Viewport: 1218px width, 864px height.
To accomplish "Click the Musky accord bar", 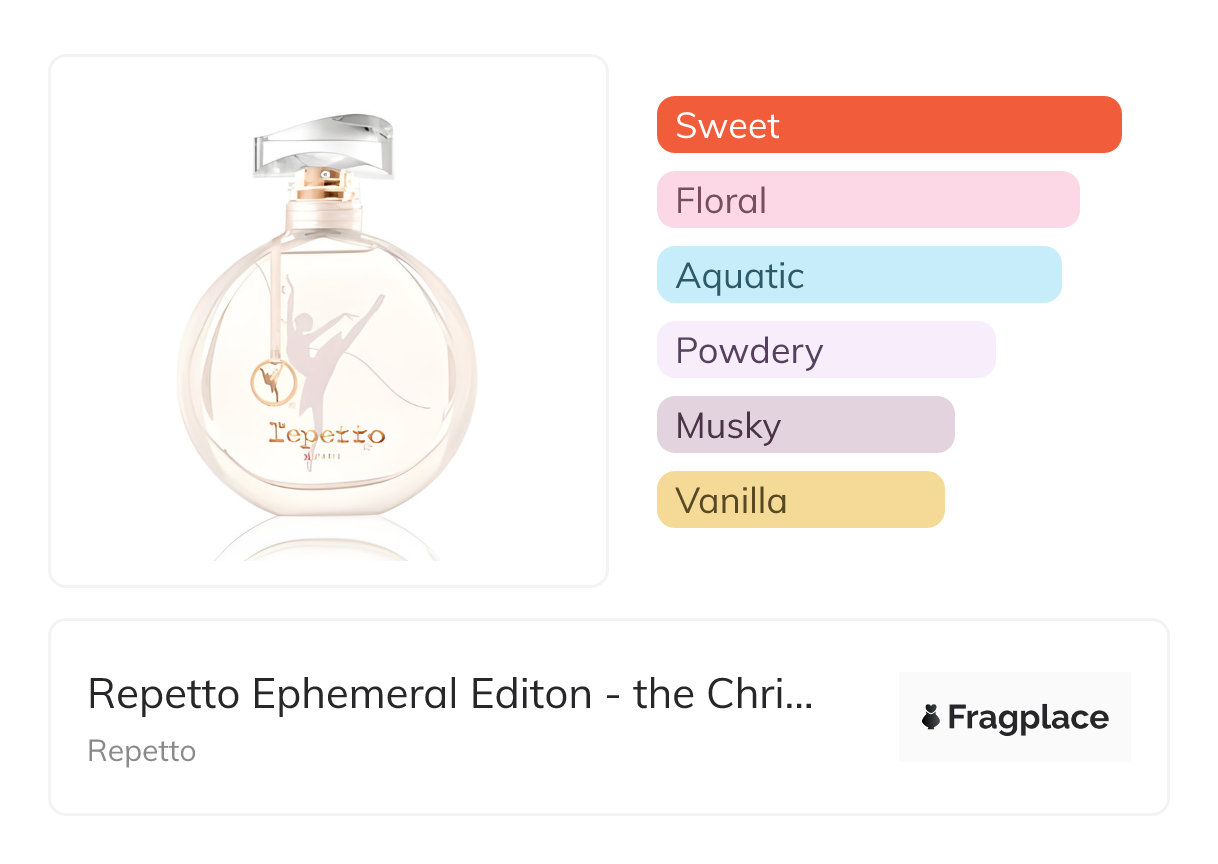I will 805,425.
